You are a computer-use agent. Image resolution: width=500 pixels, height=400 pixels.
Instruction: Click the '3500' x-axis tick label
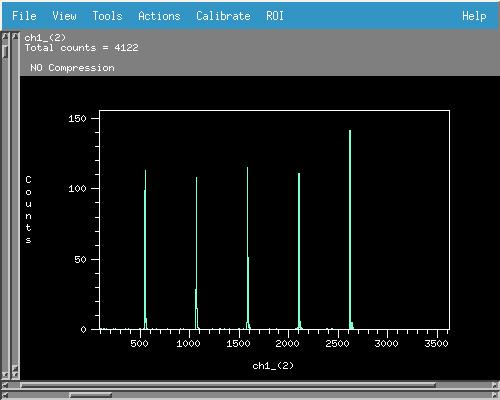436,343
